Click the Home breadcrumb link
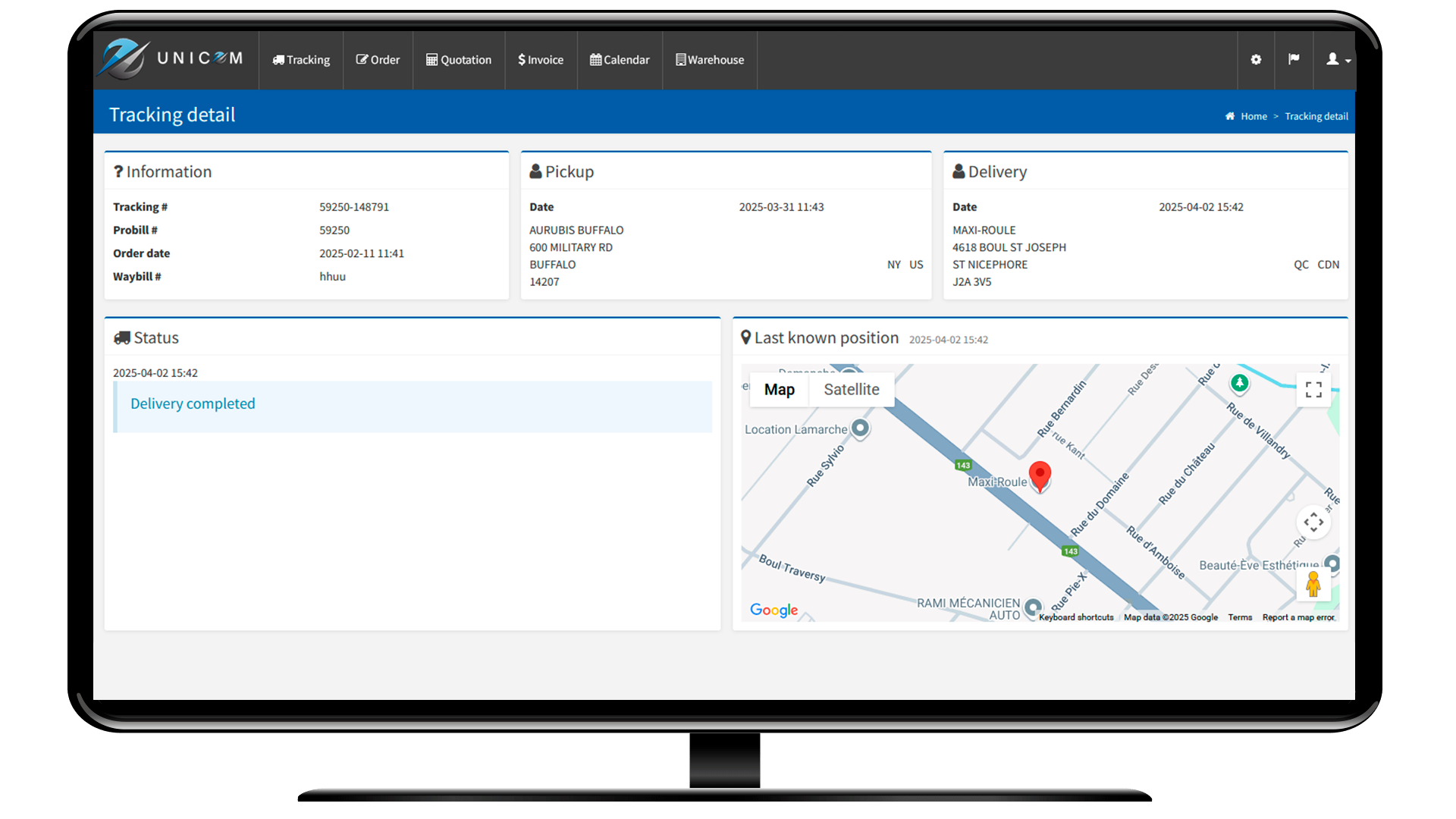 pyautogui.click(x=1253, y=116)
